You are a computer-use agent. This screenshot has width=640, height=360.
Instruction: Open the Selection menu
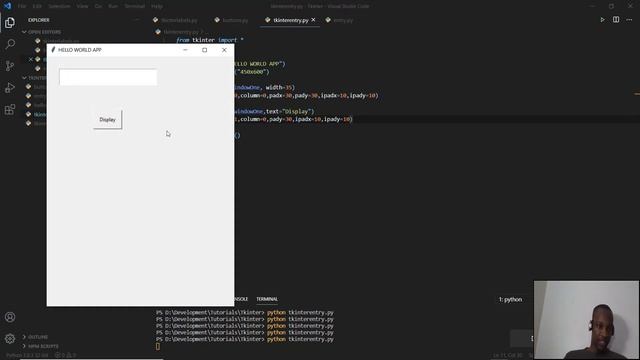click(x=59, y=6)
